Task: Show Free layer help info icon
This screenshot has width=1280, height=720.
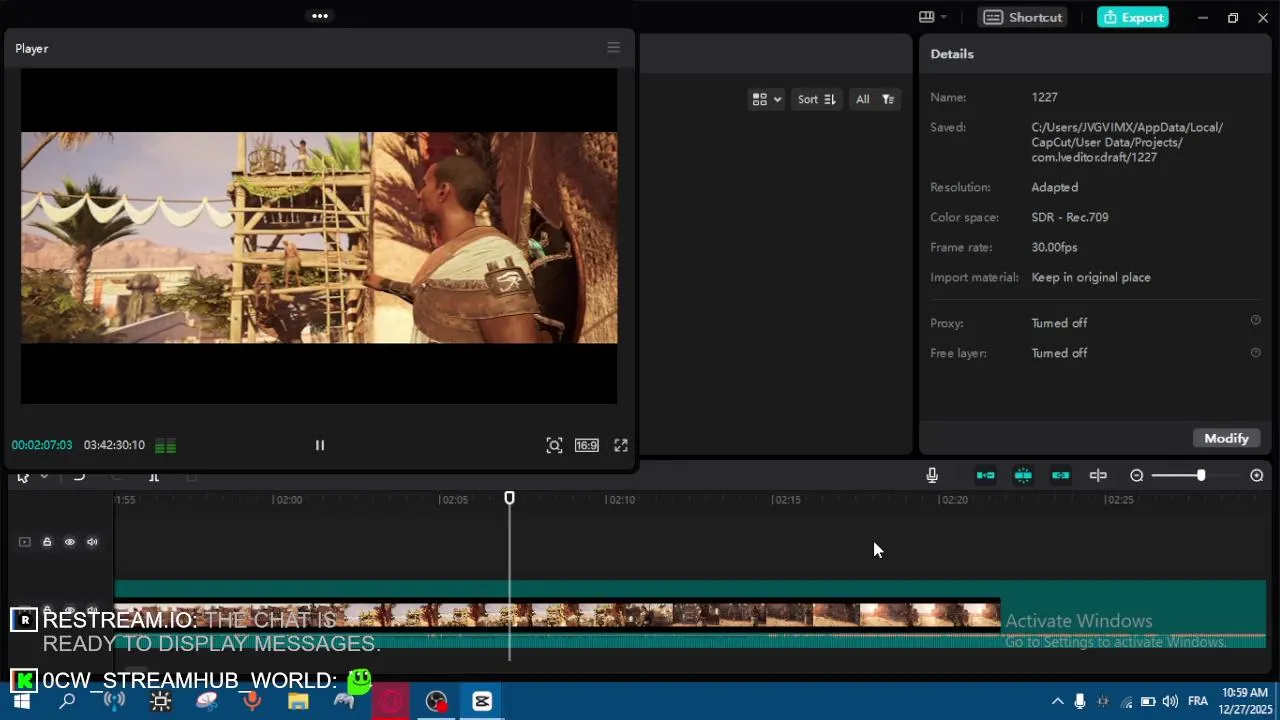Action: [1256, 352]
